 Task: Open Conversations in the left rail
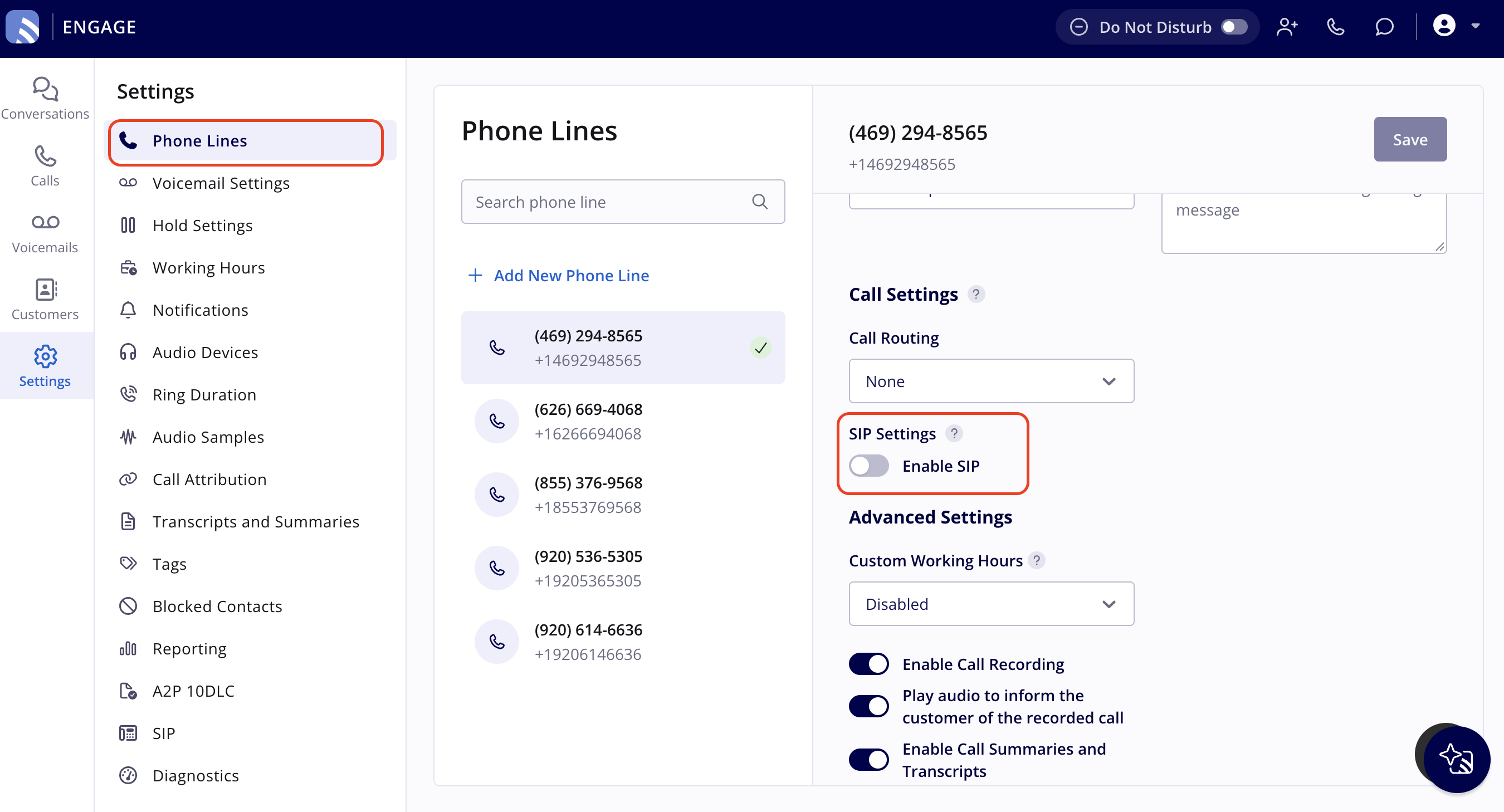click(45, 99)
